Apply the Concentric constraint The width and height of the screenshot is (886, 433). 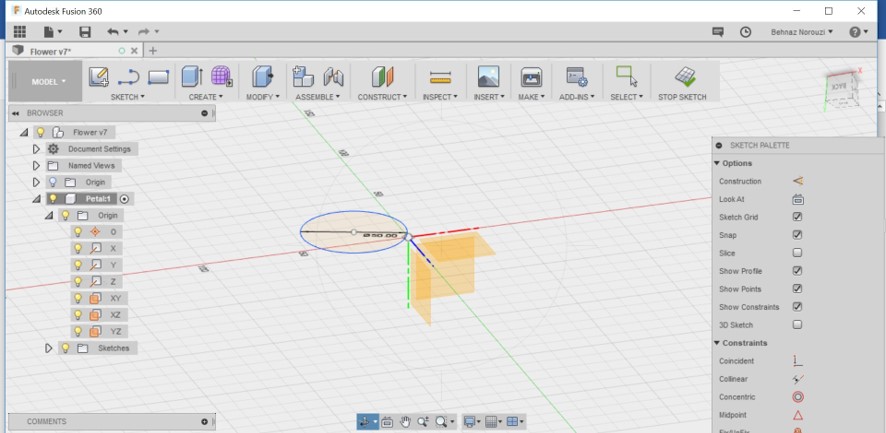point(798,397)
